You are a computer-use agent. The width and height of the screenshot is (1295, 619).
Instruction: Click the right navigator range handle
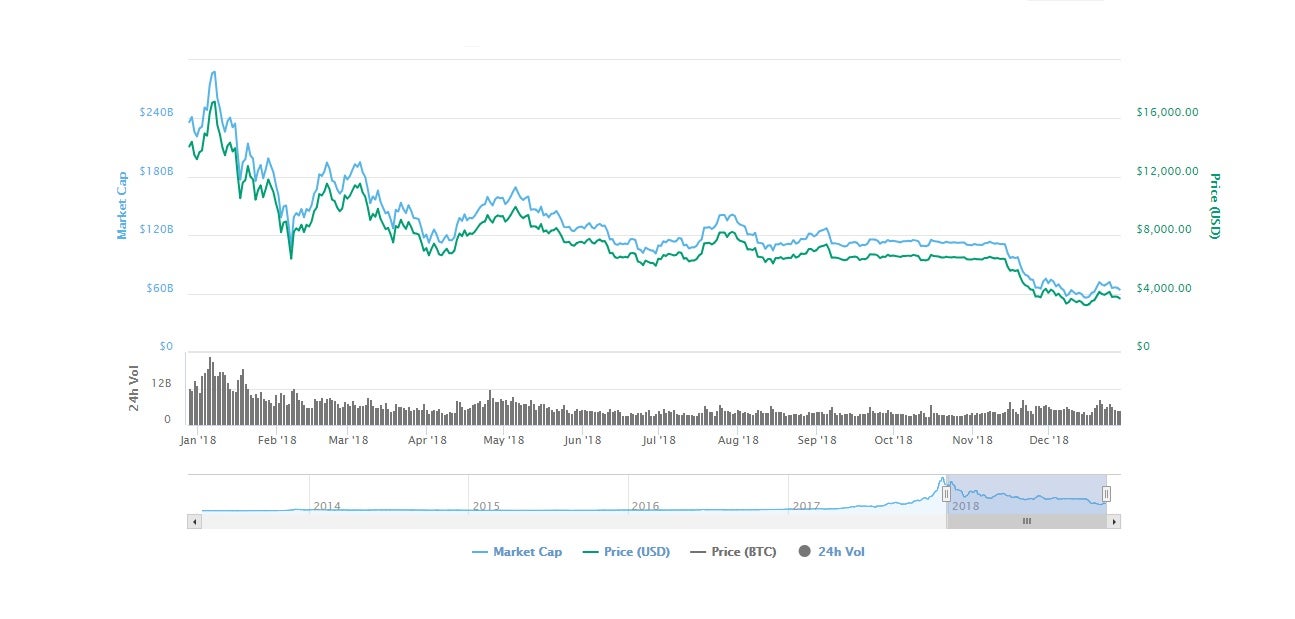click(x=1106, y=494)
